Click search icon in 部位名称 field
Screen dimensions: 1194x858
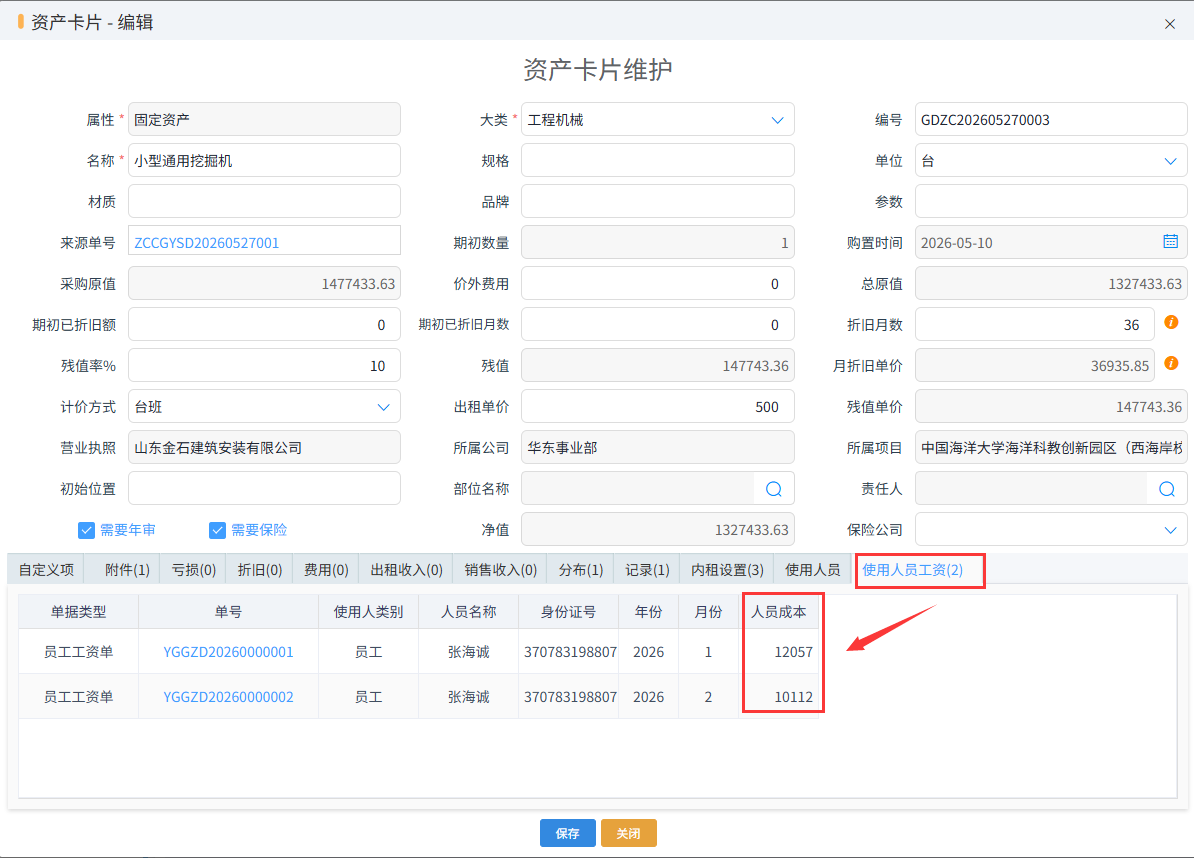pyautogui.click(x=774, y=489)
